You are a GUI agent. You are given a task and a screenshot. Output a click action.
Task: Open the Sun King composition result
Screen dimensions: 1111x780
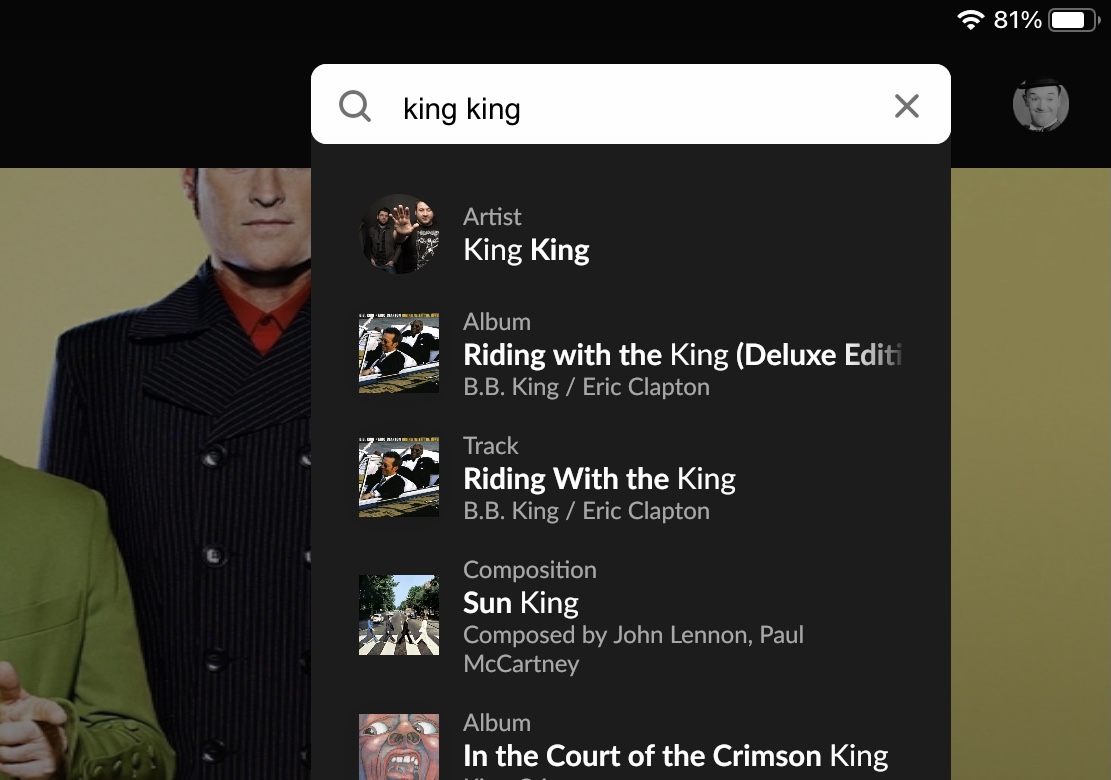tap(521, 602)
